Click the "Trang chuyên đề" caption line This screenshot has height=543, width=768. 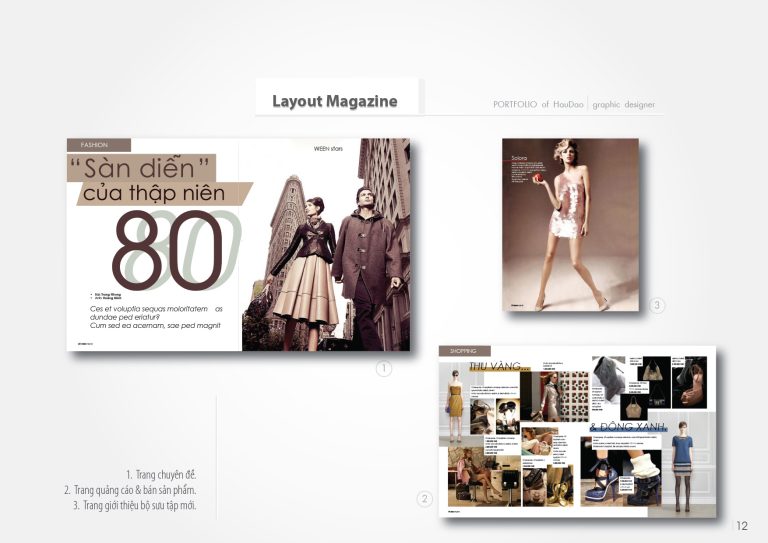[160, 473]
